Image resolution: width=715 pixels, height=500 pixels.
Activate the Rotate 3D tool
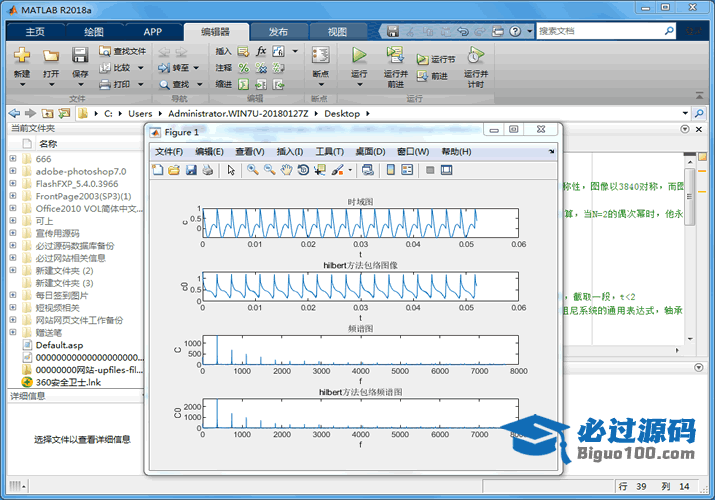point(303,170)
